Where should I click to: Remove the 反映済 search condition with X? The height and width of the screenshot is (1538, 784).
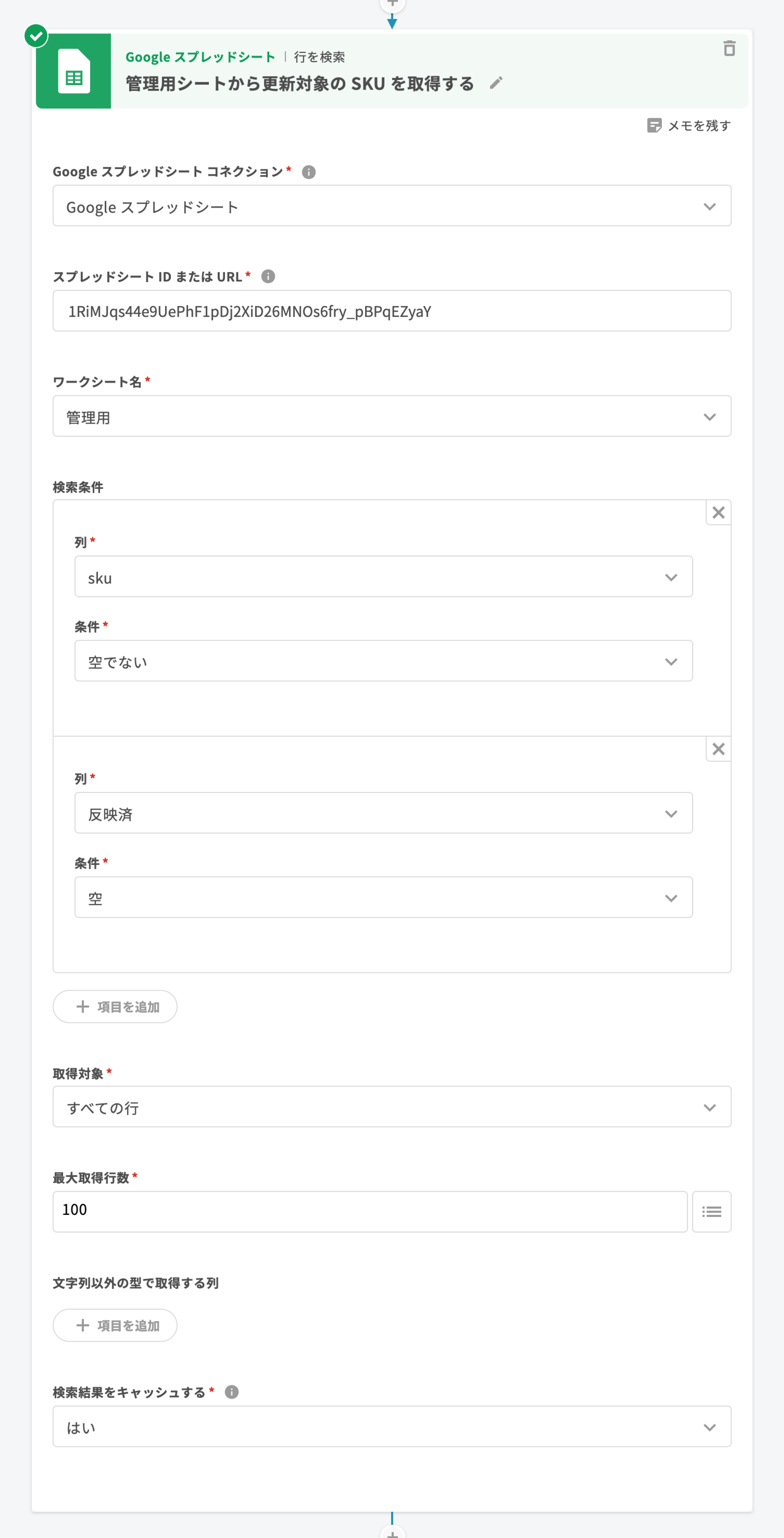pos(718,749)
